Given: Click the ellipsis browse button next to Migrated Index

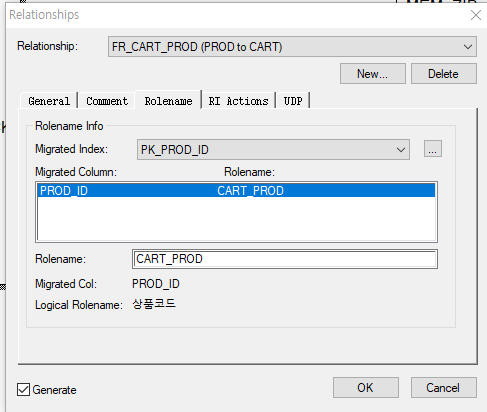Looking at the screenshot, I should [x=433, y=149].
